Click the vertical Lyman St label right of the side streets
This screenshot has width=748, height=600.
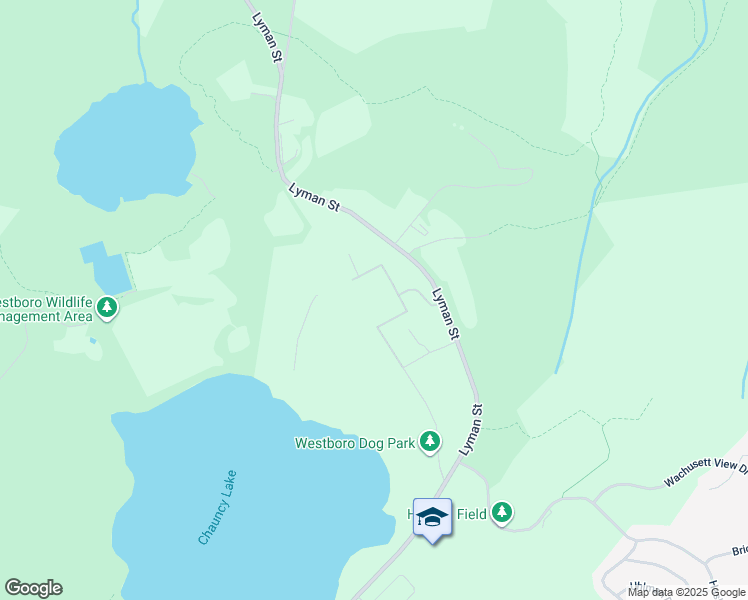[x=446, y=314]
